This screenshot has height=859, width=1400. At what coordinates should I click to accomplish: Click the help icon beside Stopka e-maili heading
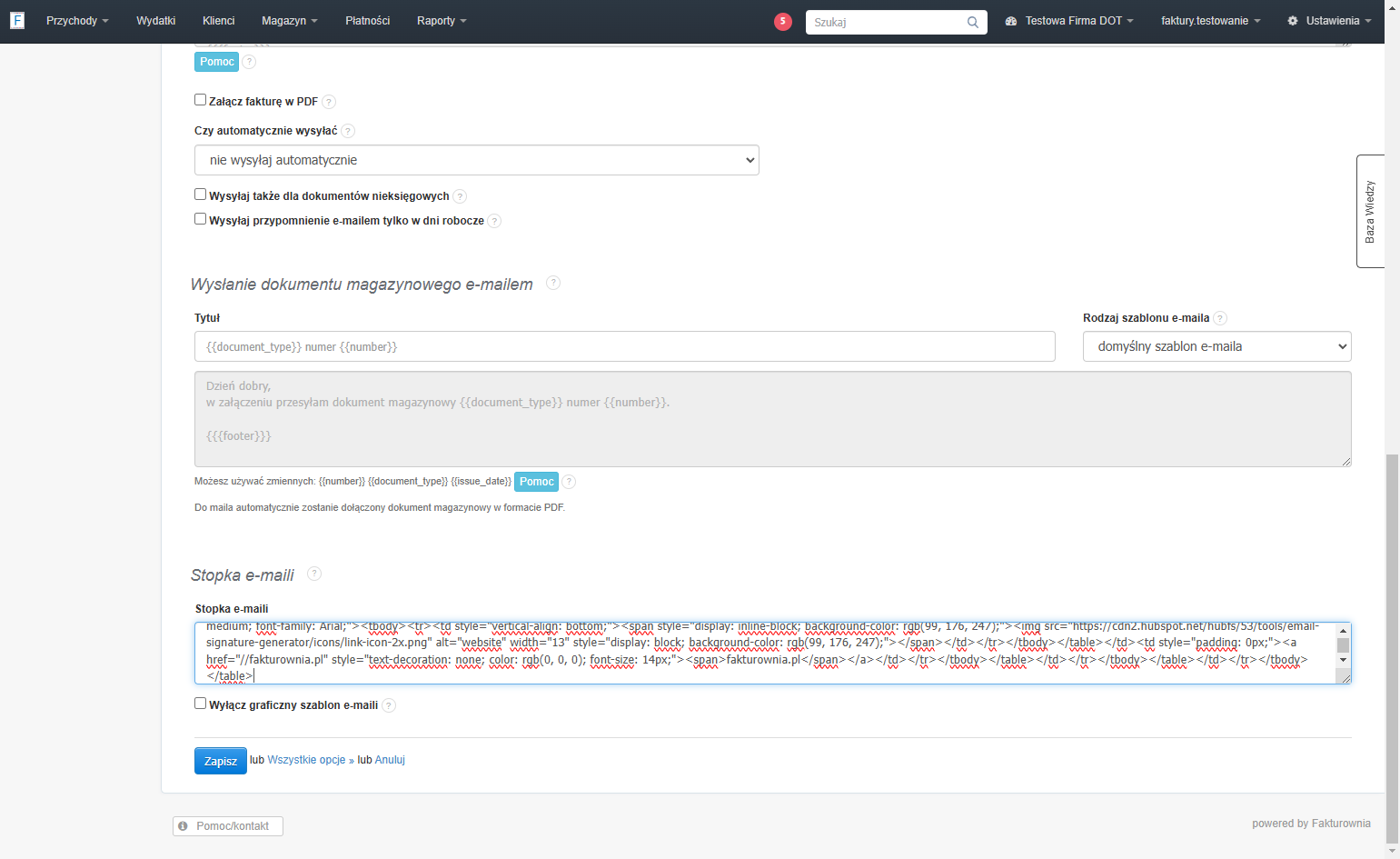coord(314,574)
